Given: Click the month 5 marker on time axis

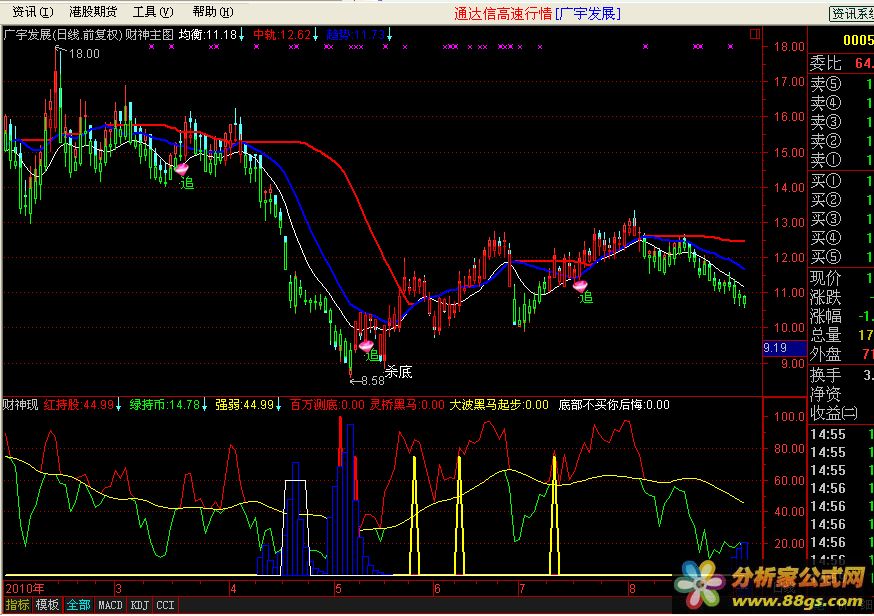Looking at the screenshot, I should (x=338, y=589).
